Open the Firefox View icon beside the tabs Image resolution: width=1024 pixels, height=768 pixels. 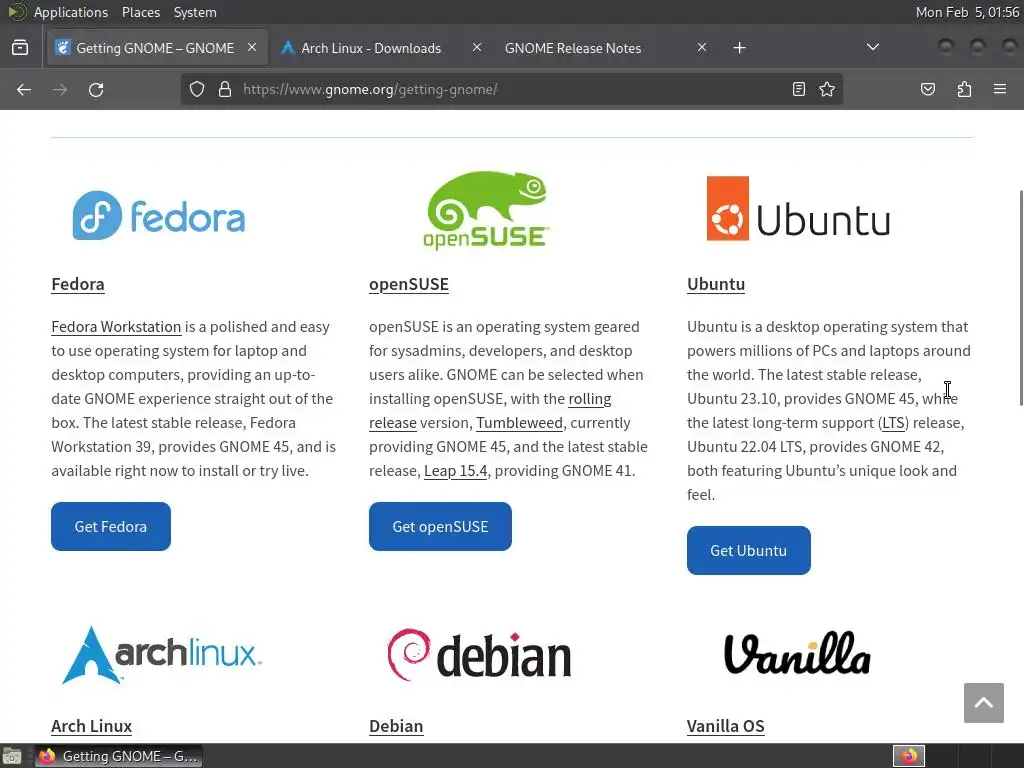20,48
